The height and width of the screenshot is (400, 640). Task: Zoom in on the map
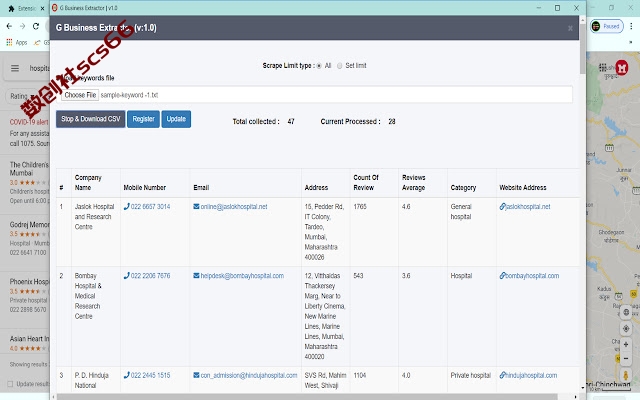click(626, 344)
